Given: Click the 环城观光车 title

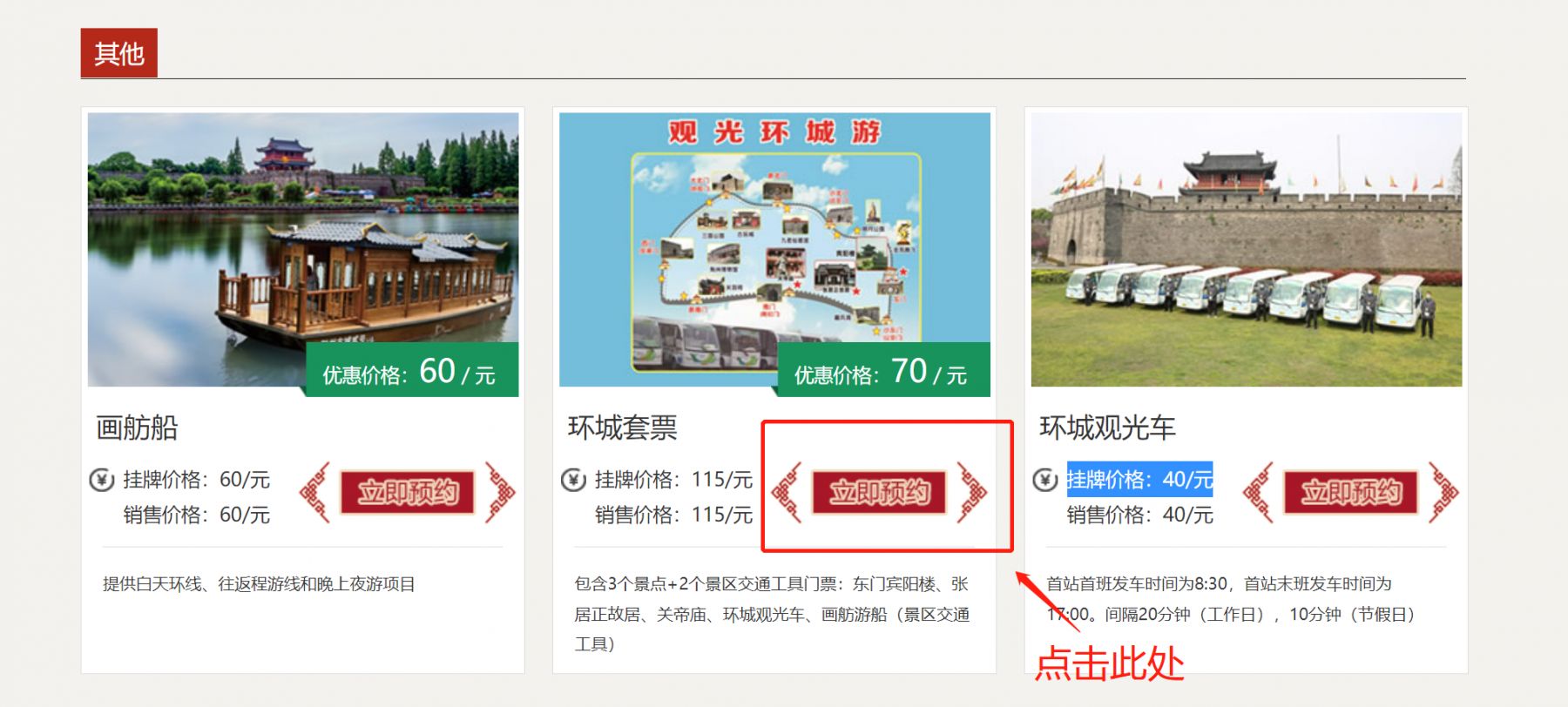Looking at the screenshot, I should [x=1107, y=428].
